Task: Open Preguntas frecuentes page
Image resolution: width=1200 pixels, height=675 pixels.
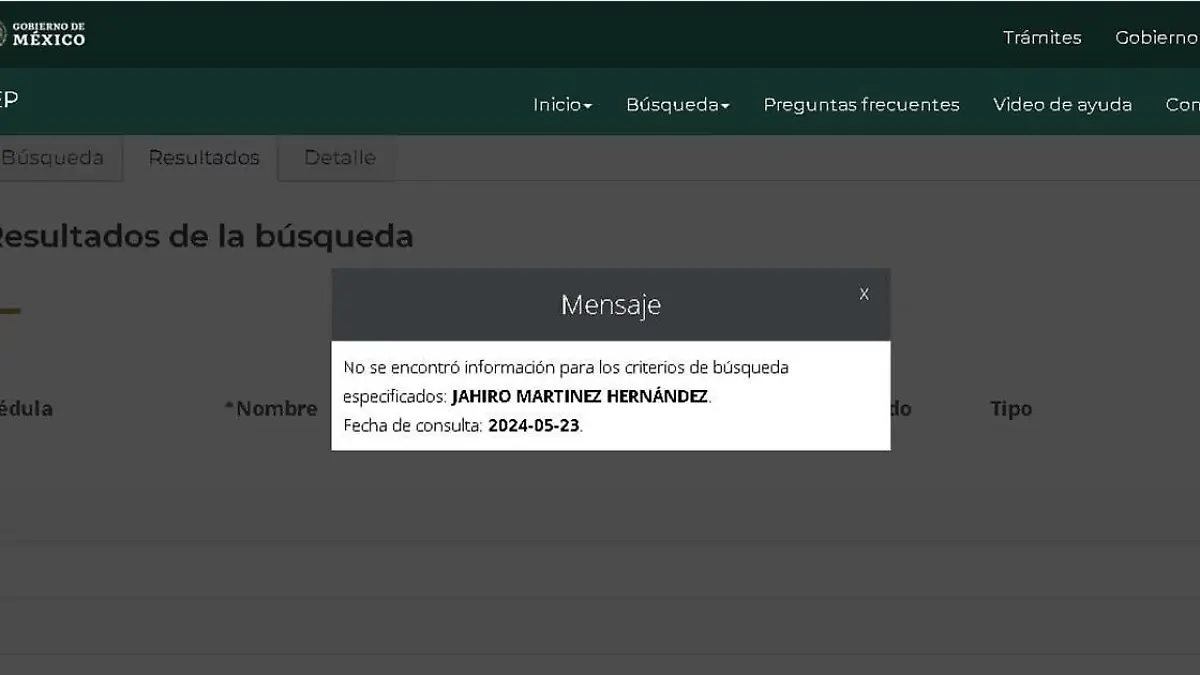Action: [861, 105]
